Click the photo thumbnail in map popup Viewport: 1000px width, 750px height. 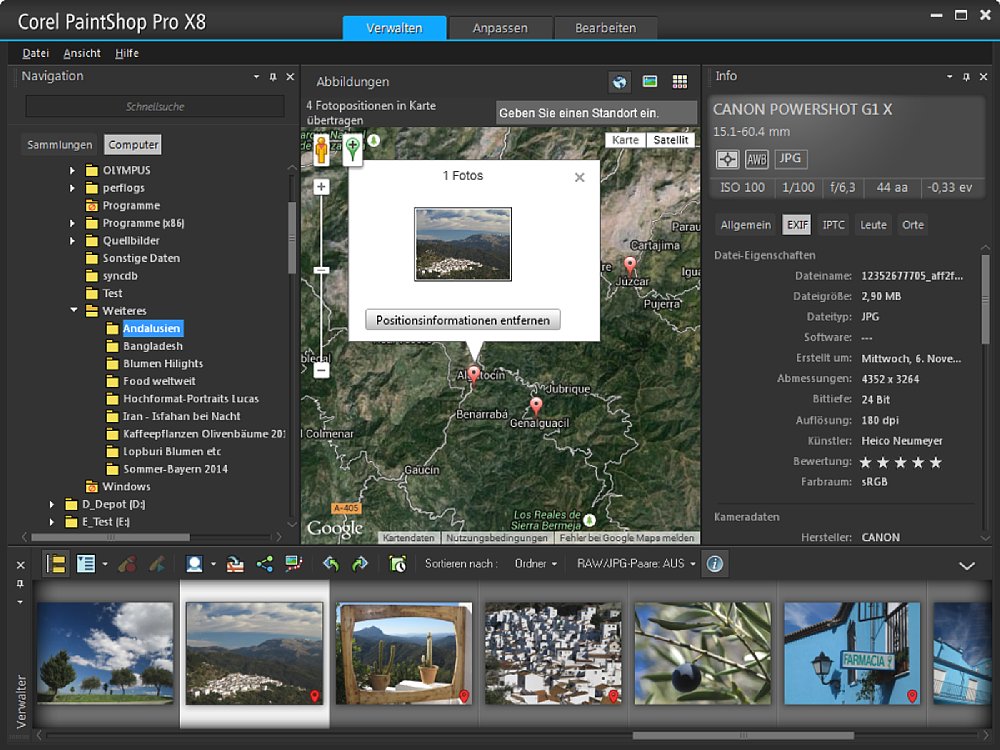[463, 244]
